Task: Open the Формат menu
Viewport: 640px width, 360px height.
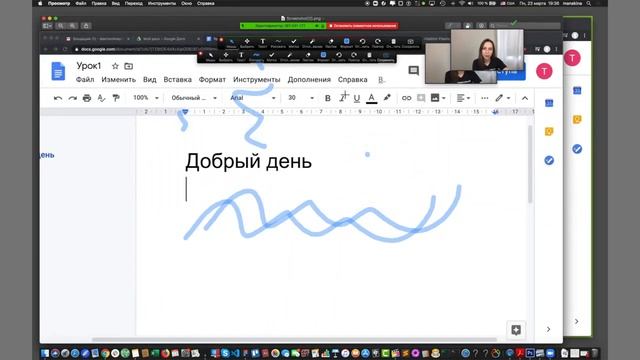Action: tap(212, 80)
